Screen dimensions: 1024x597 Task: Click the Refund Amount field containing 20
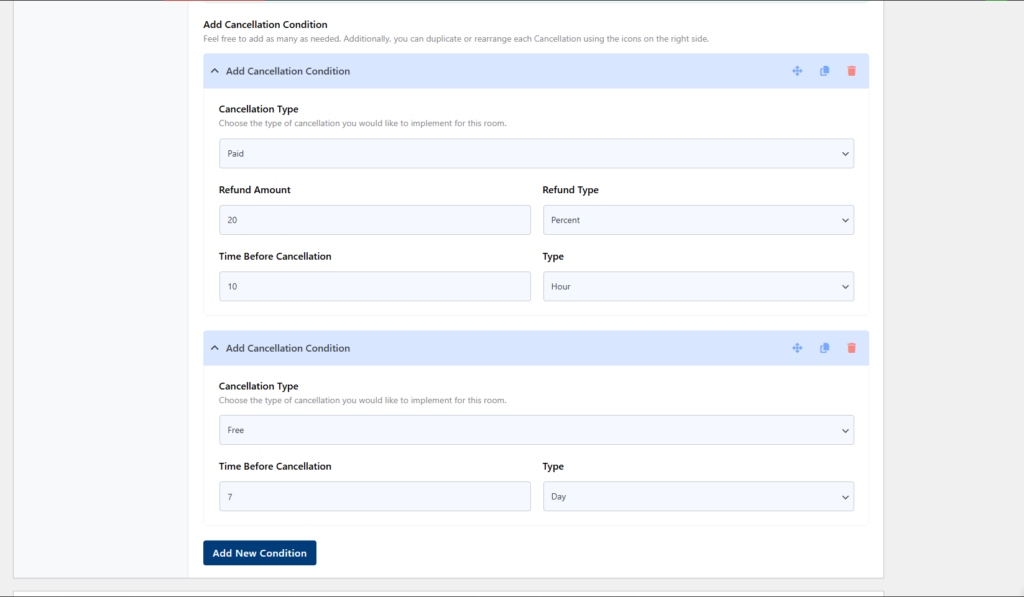tap(375, 220)
